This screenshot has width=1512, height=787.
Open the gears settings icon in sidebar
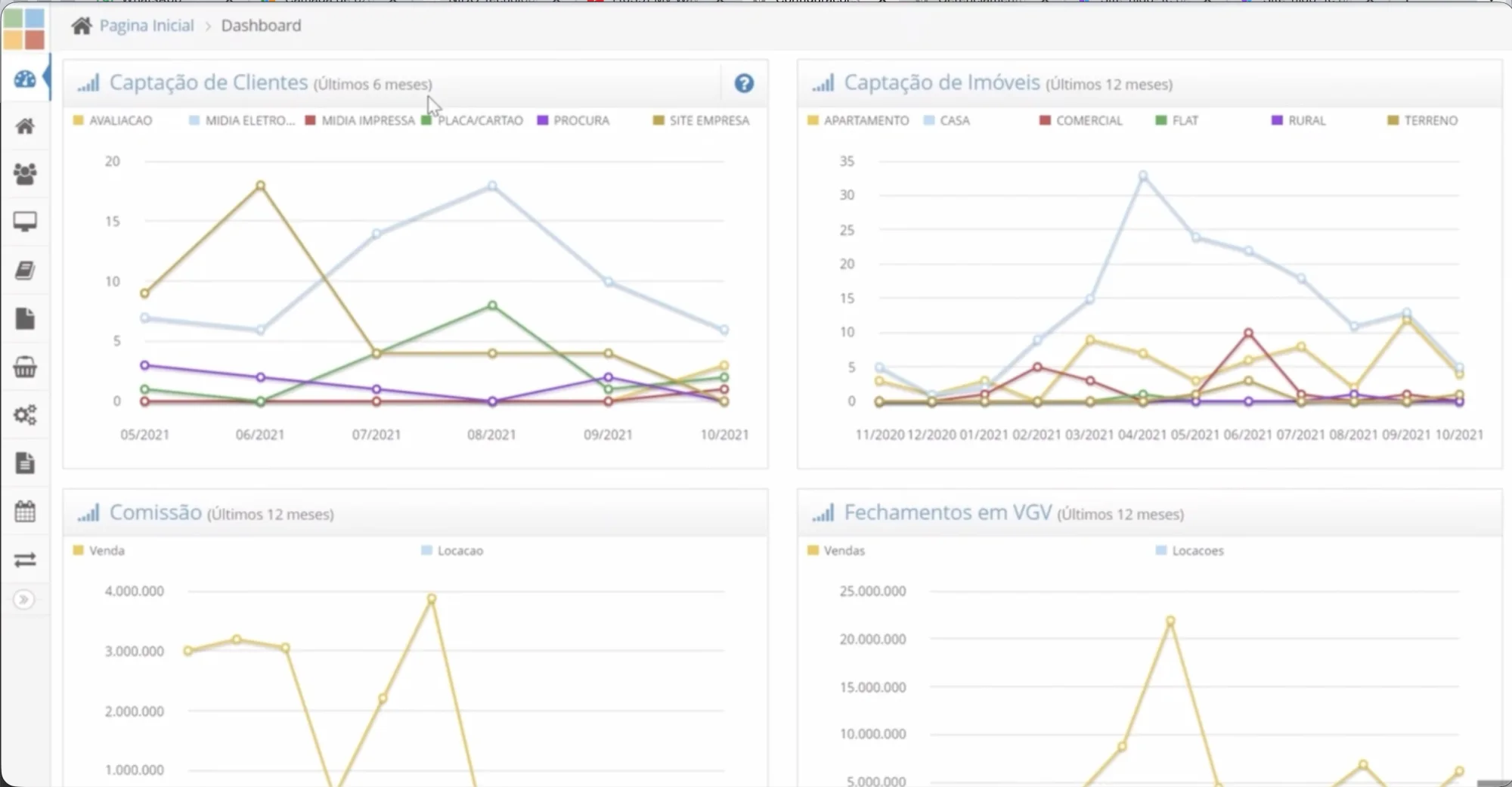(x=25, y=414)
